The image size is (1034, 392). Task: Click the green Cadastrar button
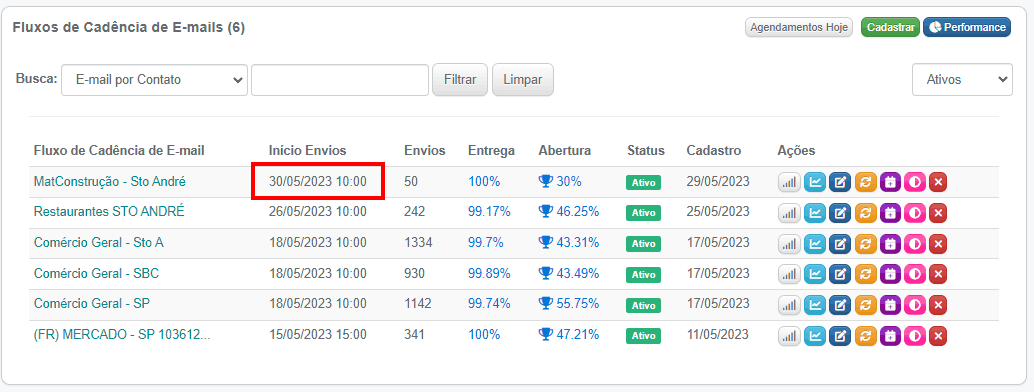[x=890, y=28]
